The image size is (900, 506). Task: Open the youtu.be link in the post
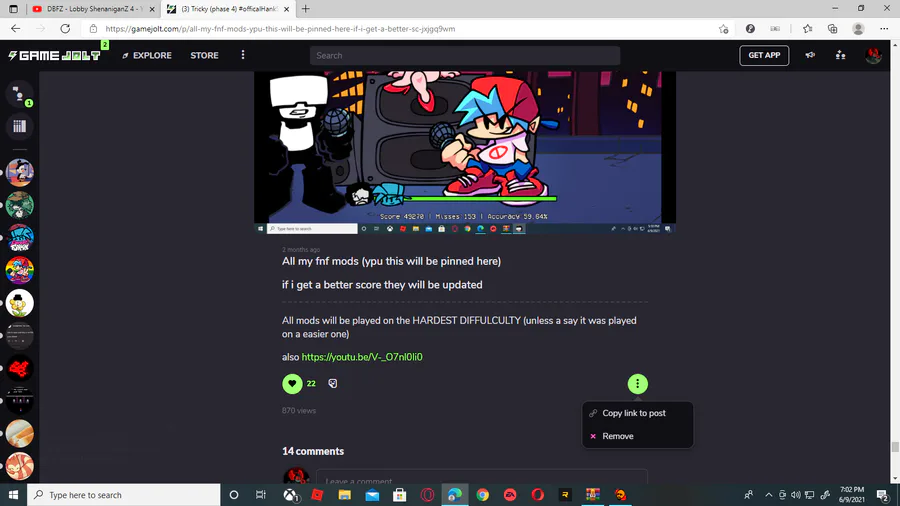362,357
